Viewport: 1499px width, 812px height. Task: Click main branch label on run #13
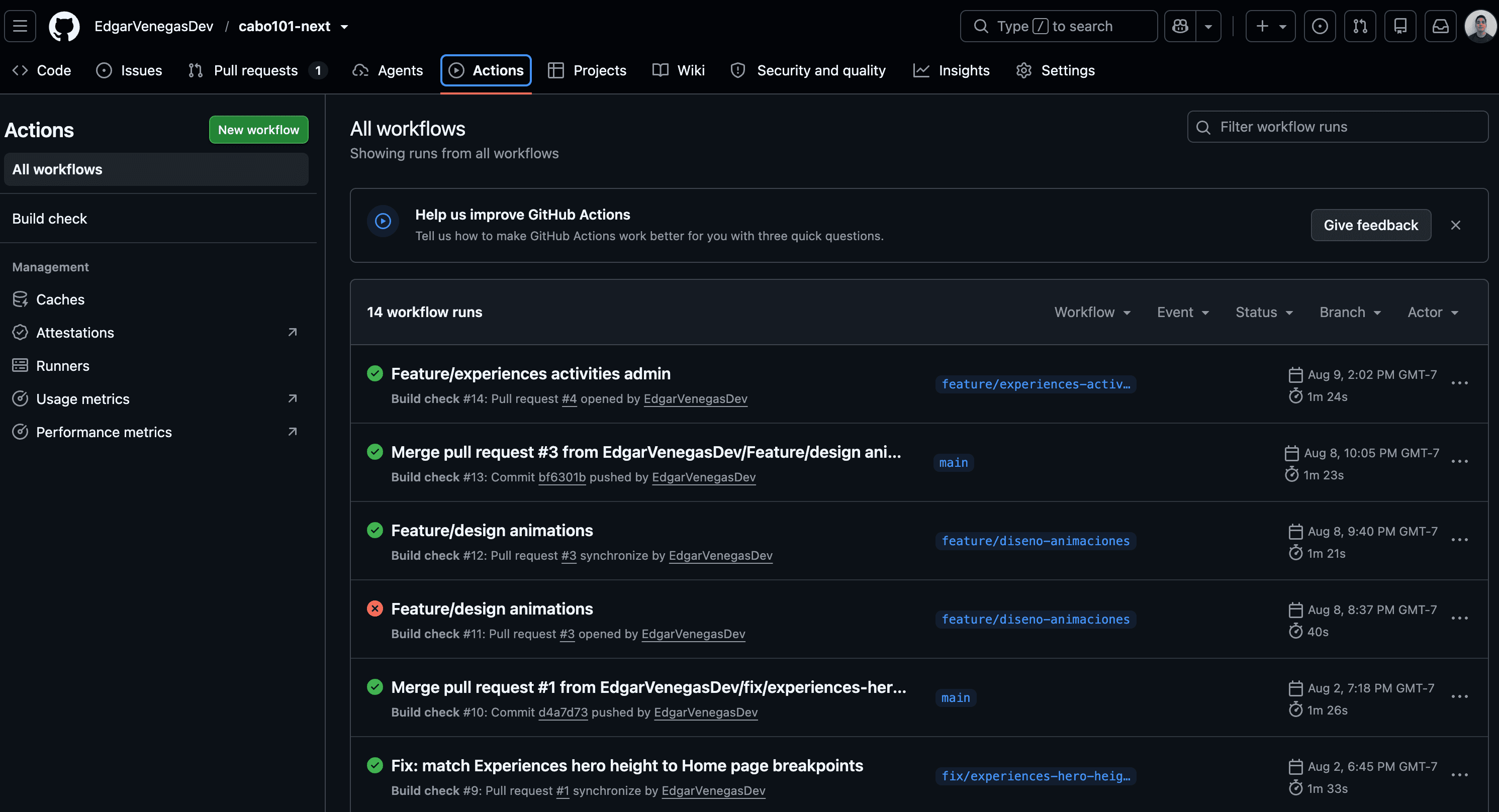point(954,463)
